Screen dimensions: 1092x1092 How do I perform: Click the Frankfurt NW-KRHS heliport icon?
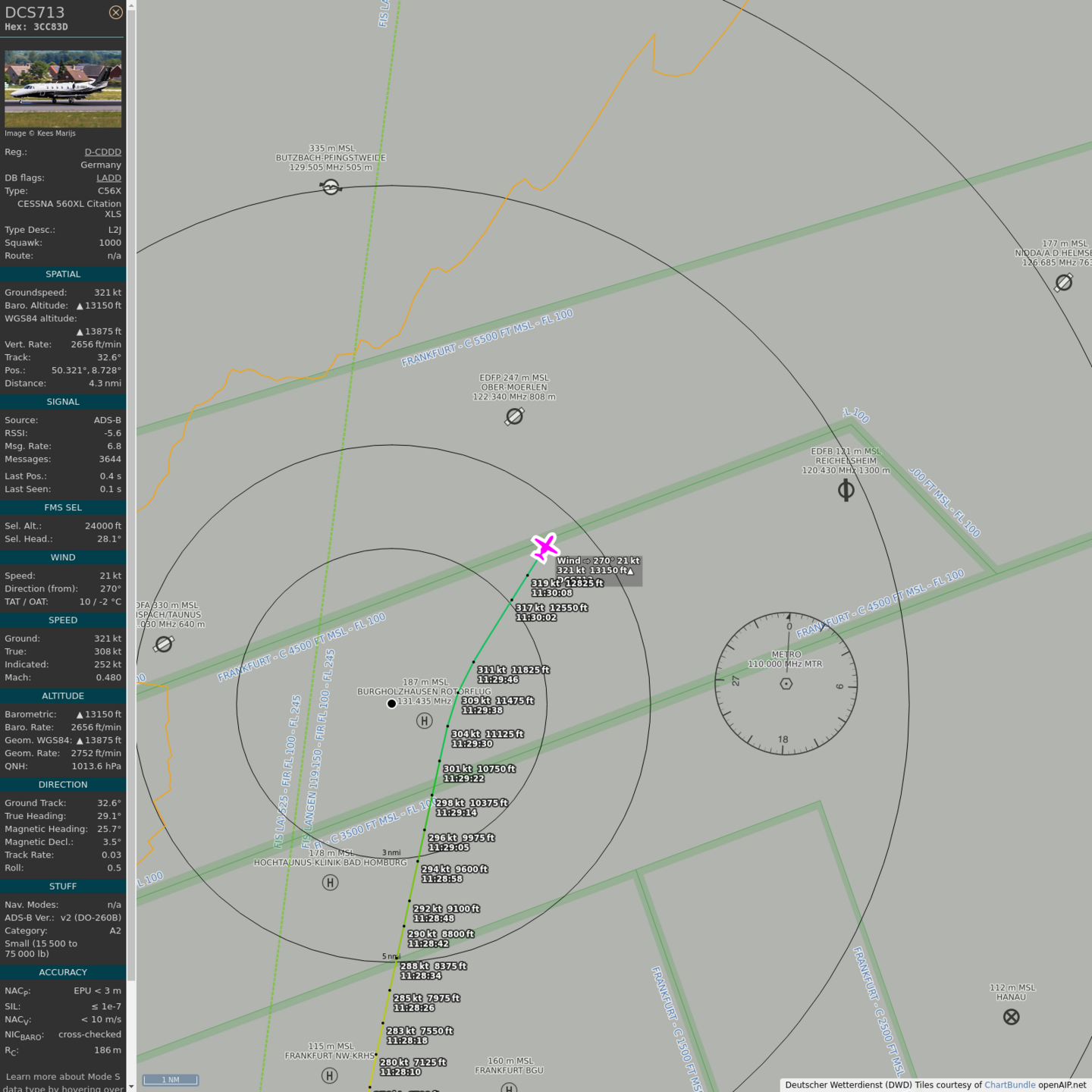coord(329,1075)
